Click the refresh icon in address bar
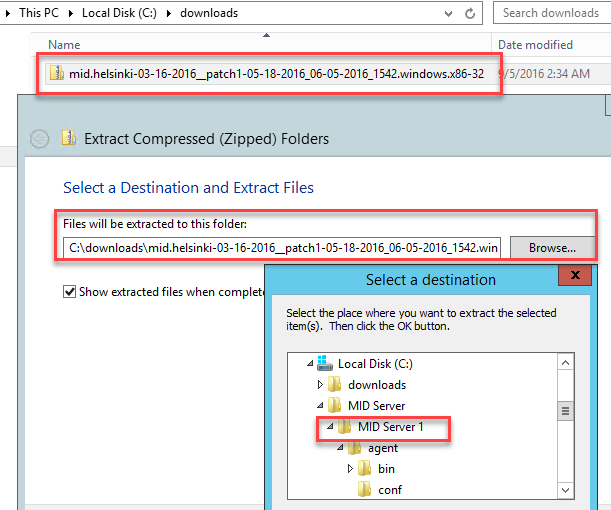 pos(470,13)
